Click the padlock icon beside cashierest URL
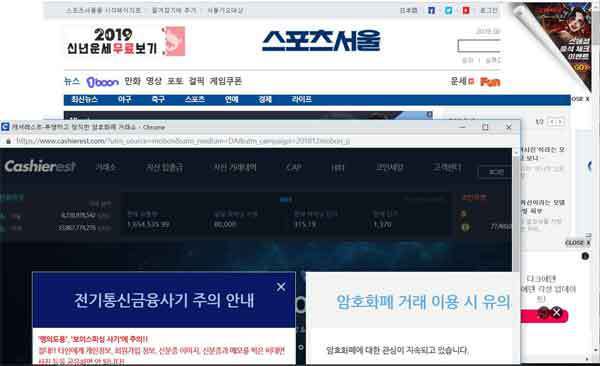 (x=8, y=141)
